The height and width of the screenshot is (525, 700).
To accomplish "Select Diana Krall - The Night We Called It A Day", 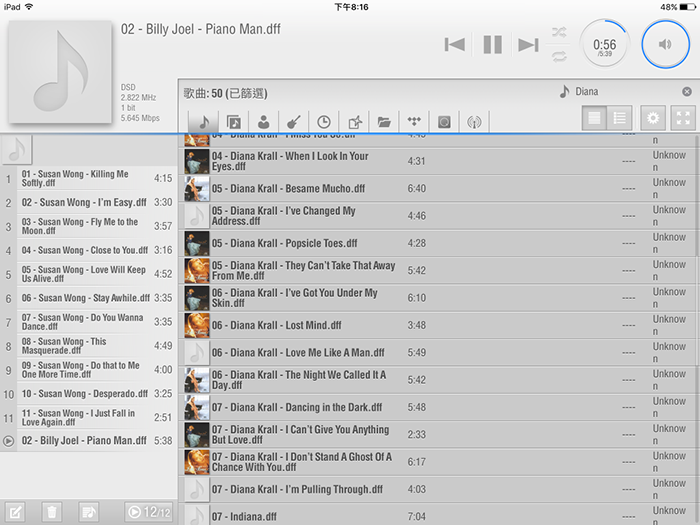I will tap(438, 380).
